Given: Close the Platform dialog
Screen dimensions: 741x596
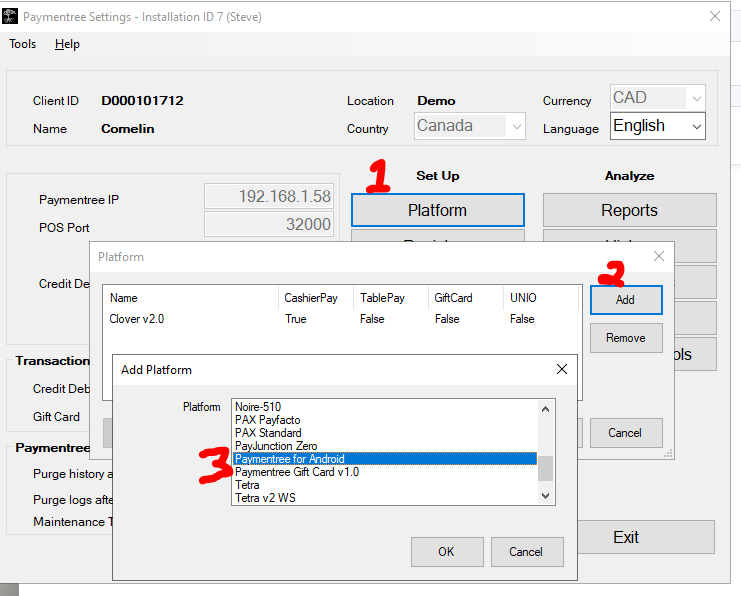Looking at the screenshot, I should coord(659,256).
